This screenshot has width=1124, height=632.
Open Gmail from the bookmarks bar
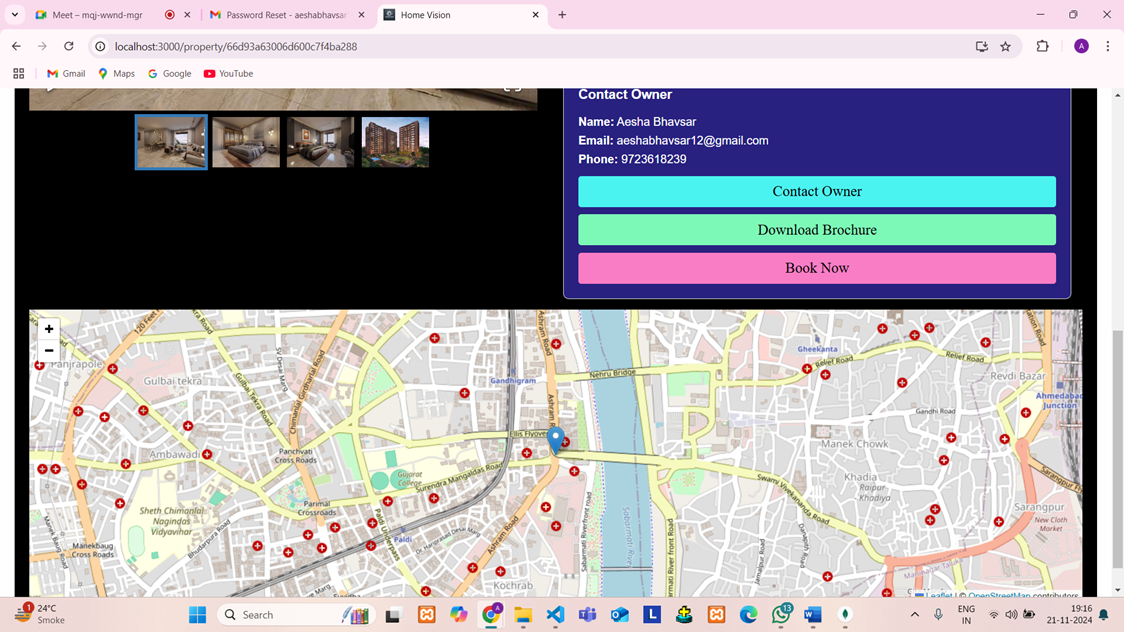click(x=65, y=73)
